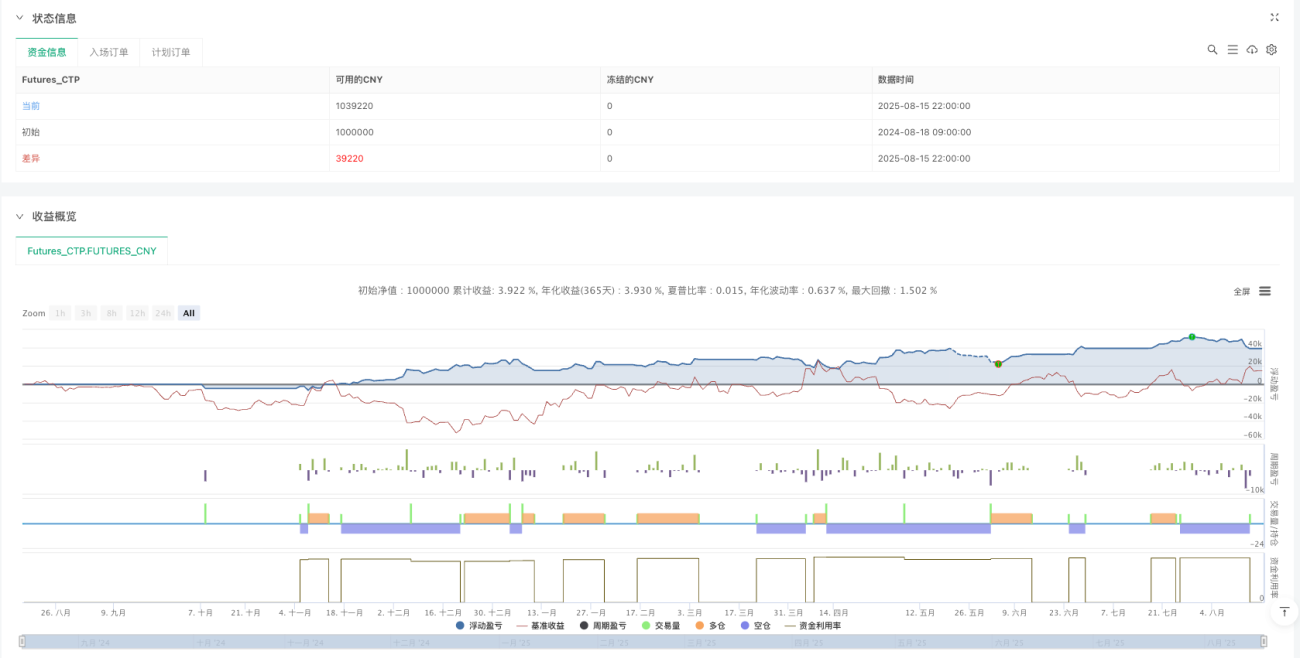Screen dimensions: 1300x658
Task: Open the list view icon beside search
Action: click(1232, 49)
